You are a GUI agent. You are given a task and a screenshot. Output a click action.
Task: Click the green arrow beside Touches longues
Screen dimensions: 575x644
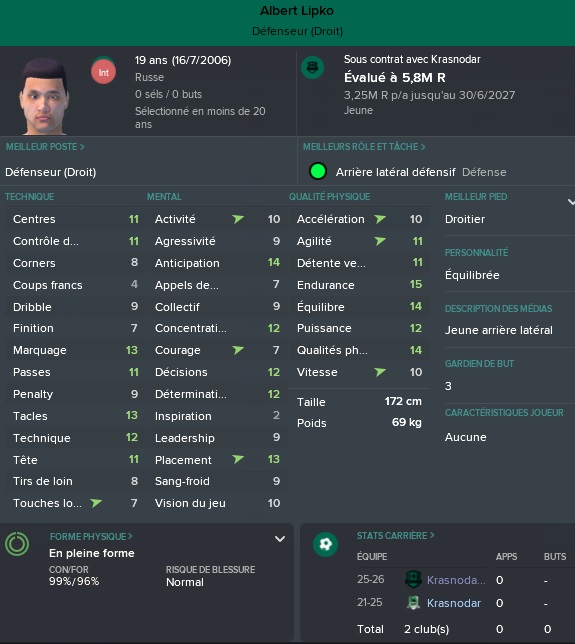click(97, 502)
